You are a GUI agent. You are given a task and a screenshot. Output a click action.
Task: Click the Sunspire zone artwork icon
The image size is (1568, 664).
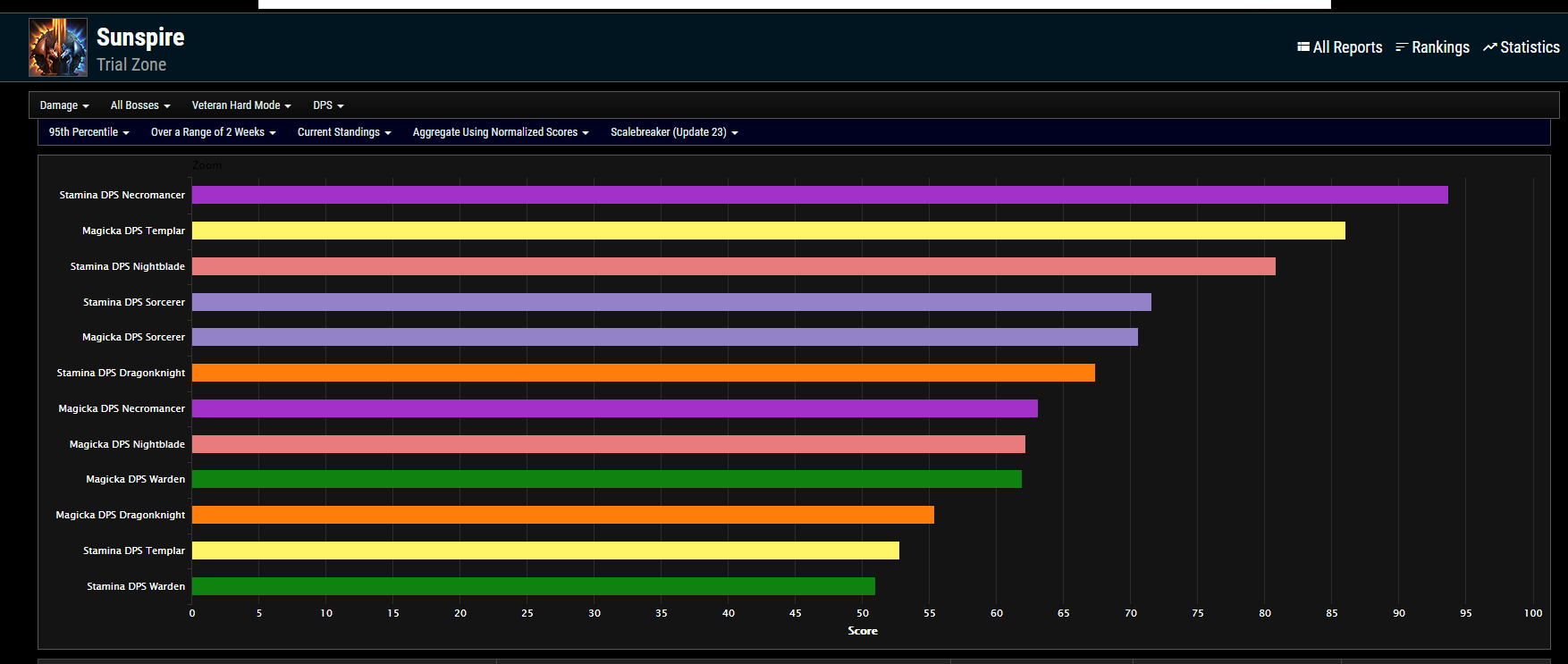pos(58,47)
